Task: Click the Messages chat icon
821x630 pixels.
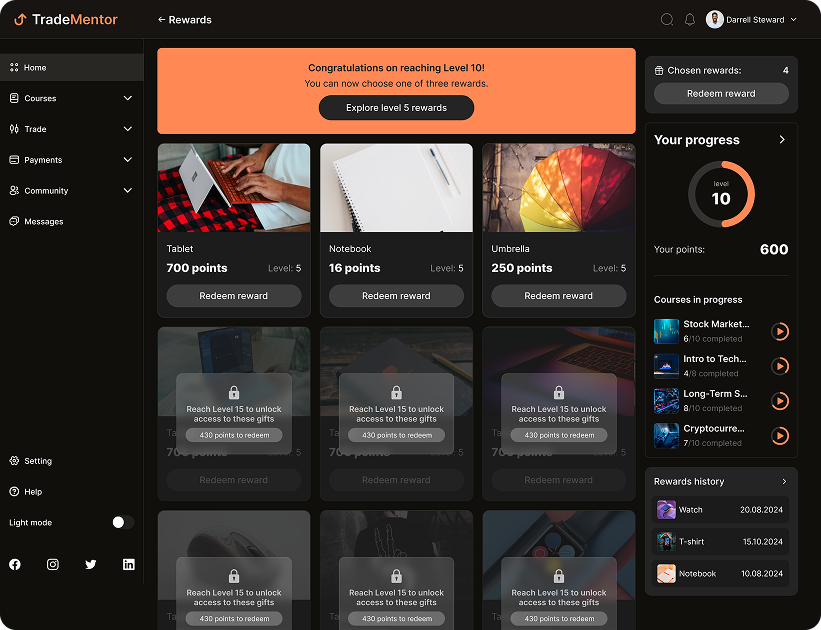Action: 14,222
